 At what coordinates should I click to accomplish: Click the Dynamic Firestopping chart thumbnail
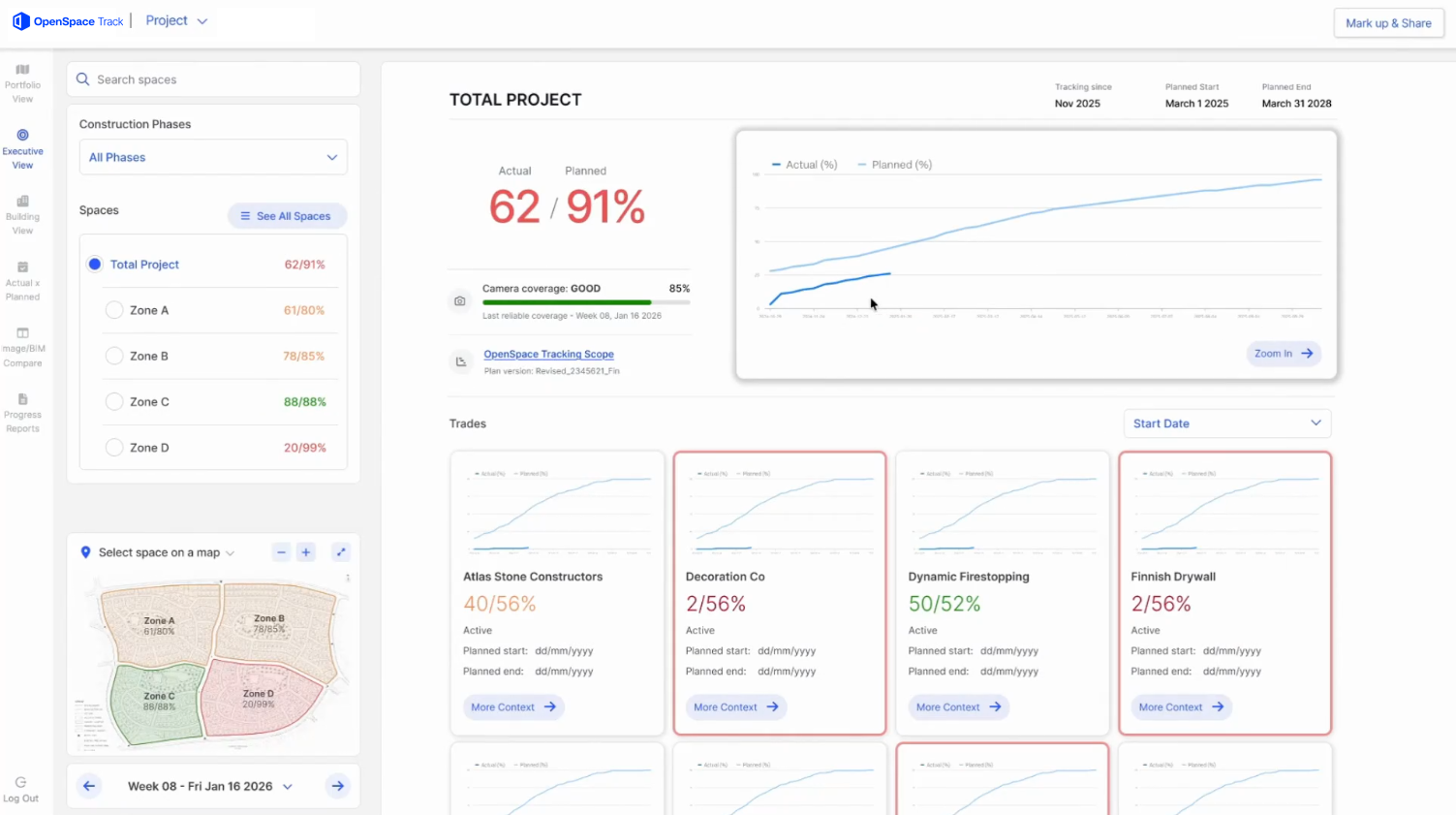tap(1003, 512)
